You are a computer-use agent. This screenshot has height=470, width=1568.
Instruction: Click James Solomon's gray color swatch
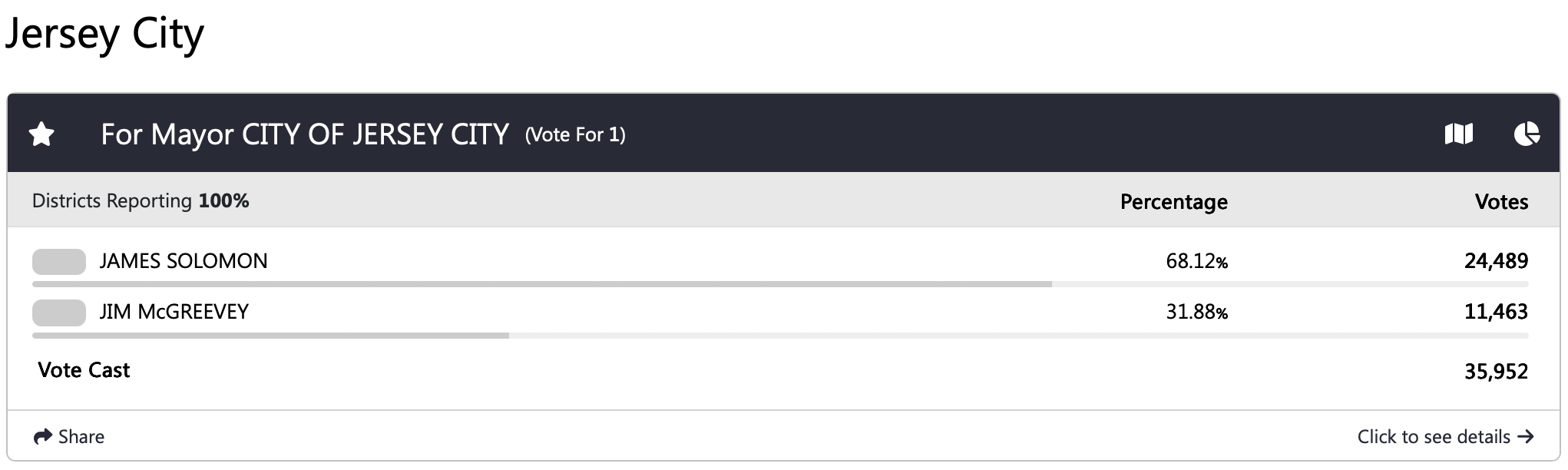(59, 262)
